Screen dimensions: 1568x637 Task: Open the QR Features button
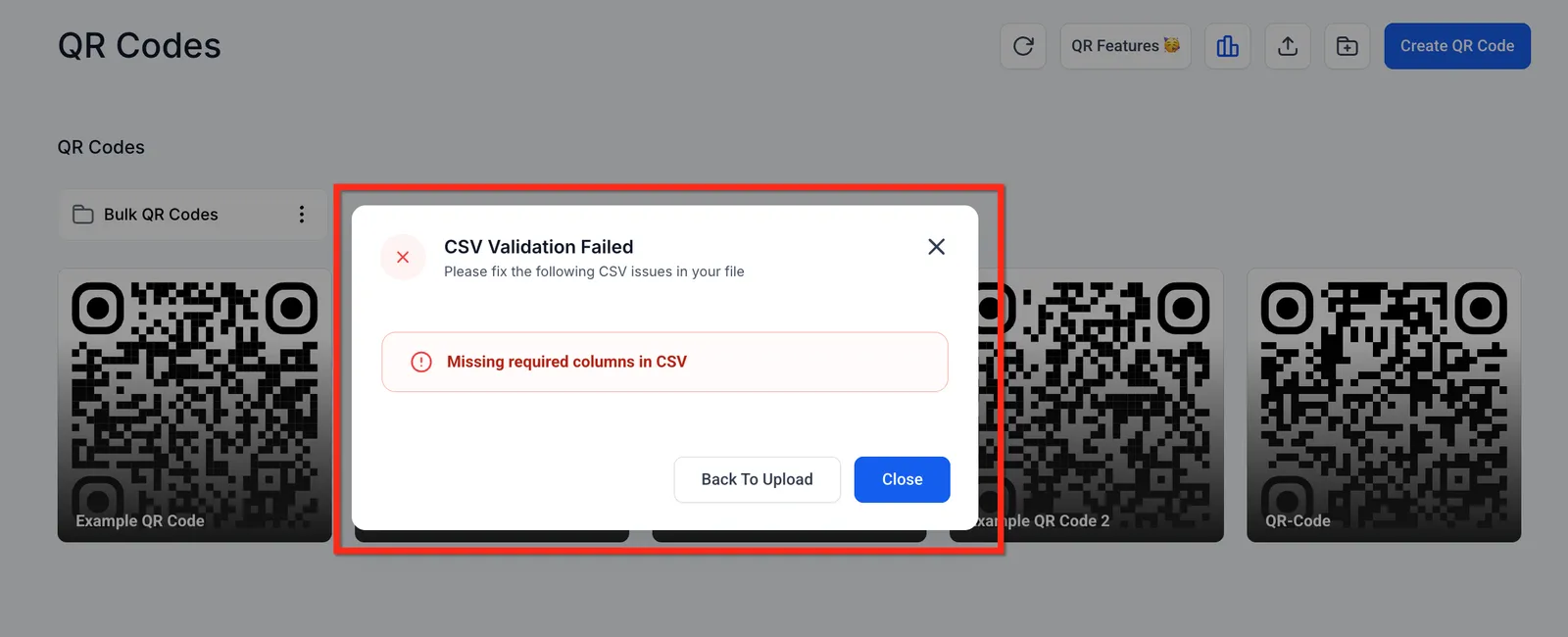(x=1125, y=46)
